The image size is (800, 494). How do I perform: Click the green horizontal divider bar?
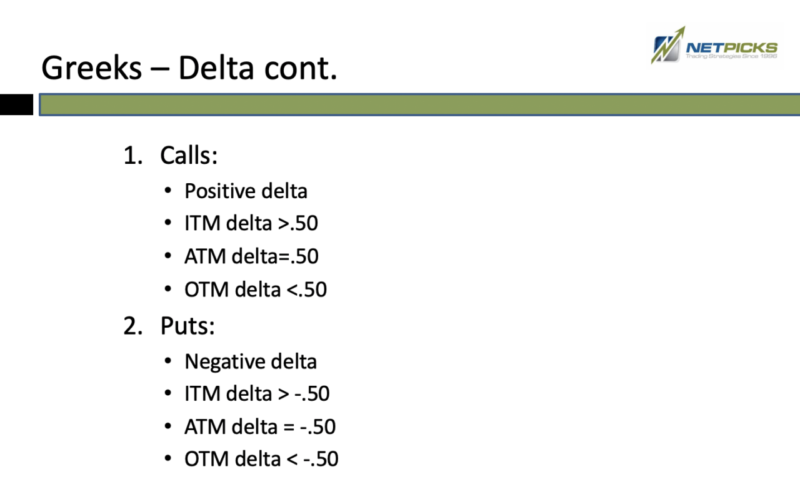tap(419, 104)
